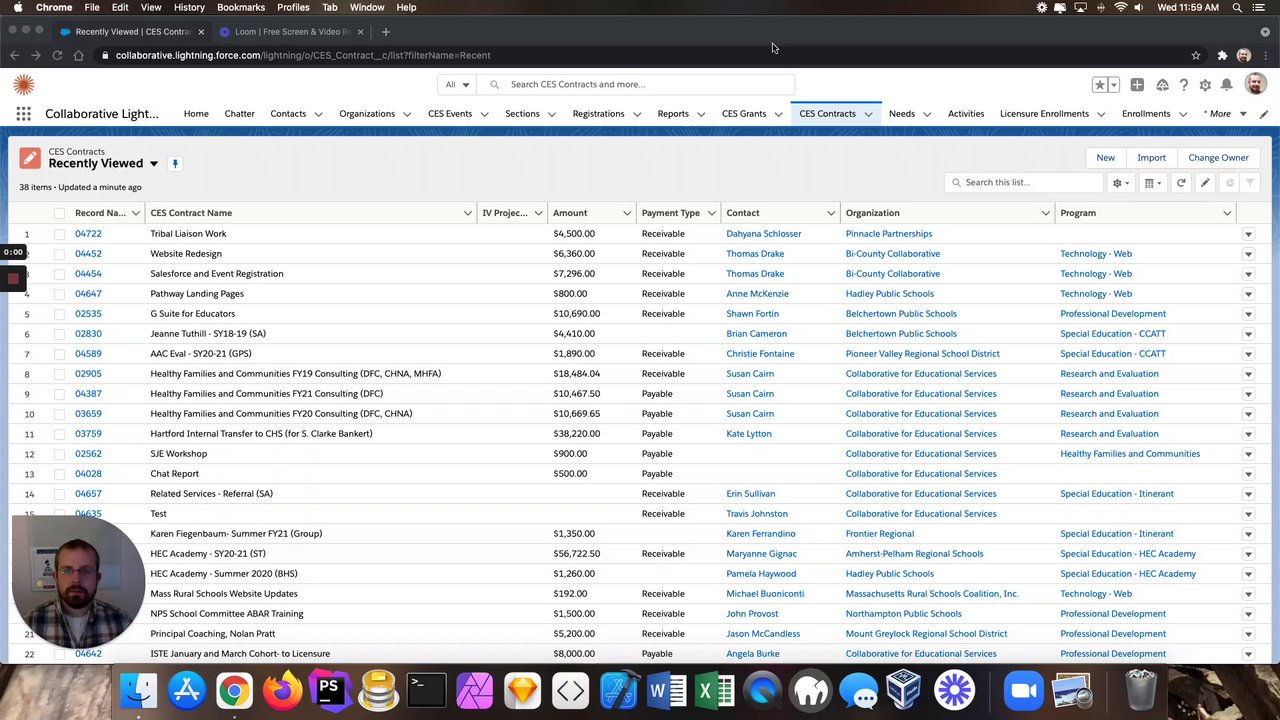Screen dimensions: 1280x720
Task: Select the checkbox for record 02535
Action: (59, 314)
